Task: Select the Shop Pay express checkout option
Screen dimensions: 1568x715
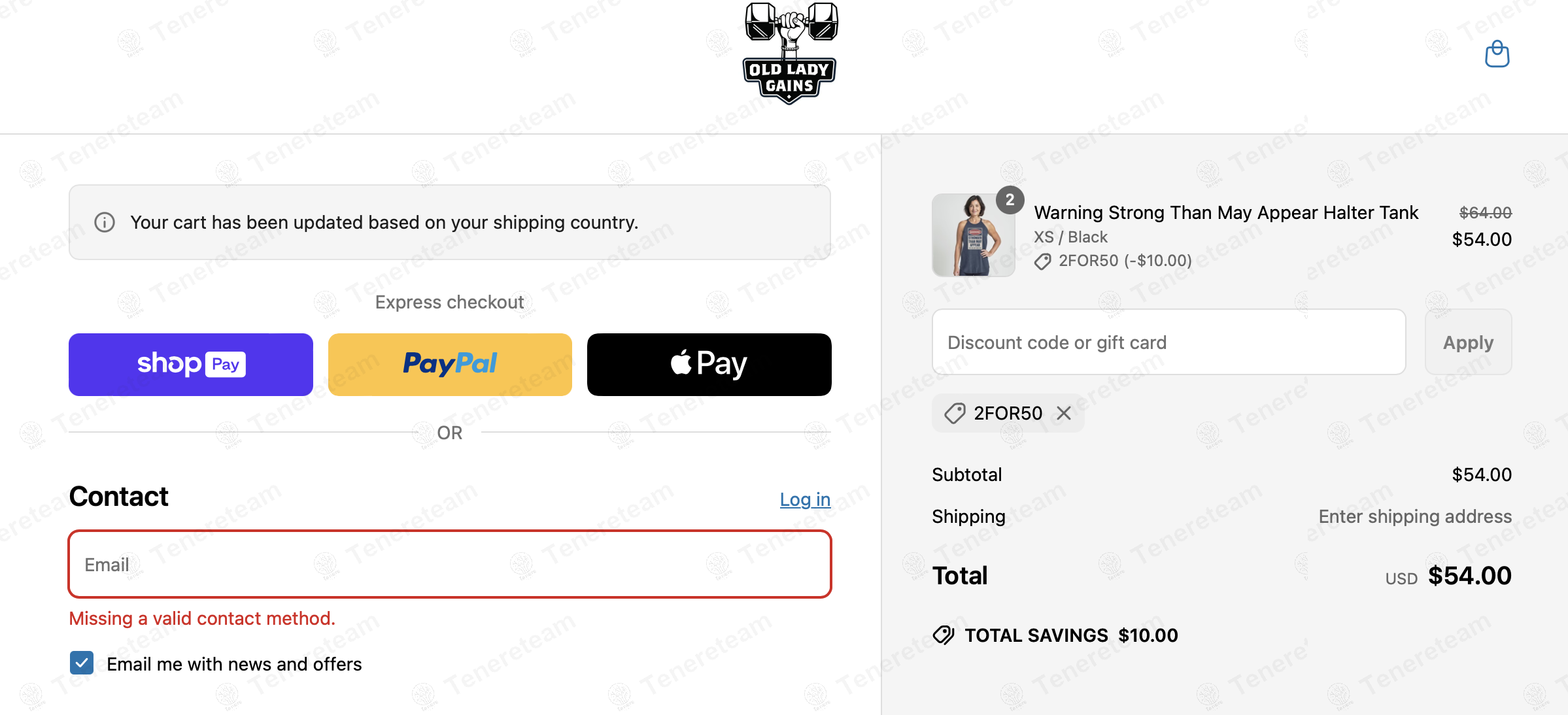Action: coord(190,364)
